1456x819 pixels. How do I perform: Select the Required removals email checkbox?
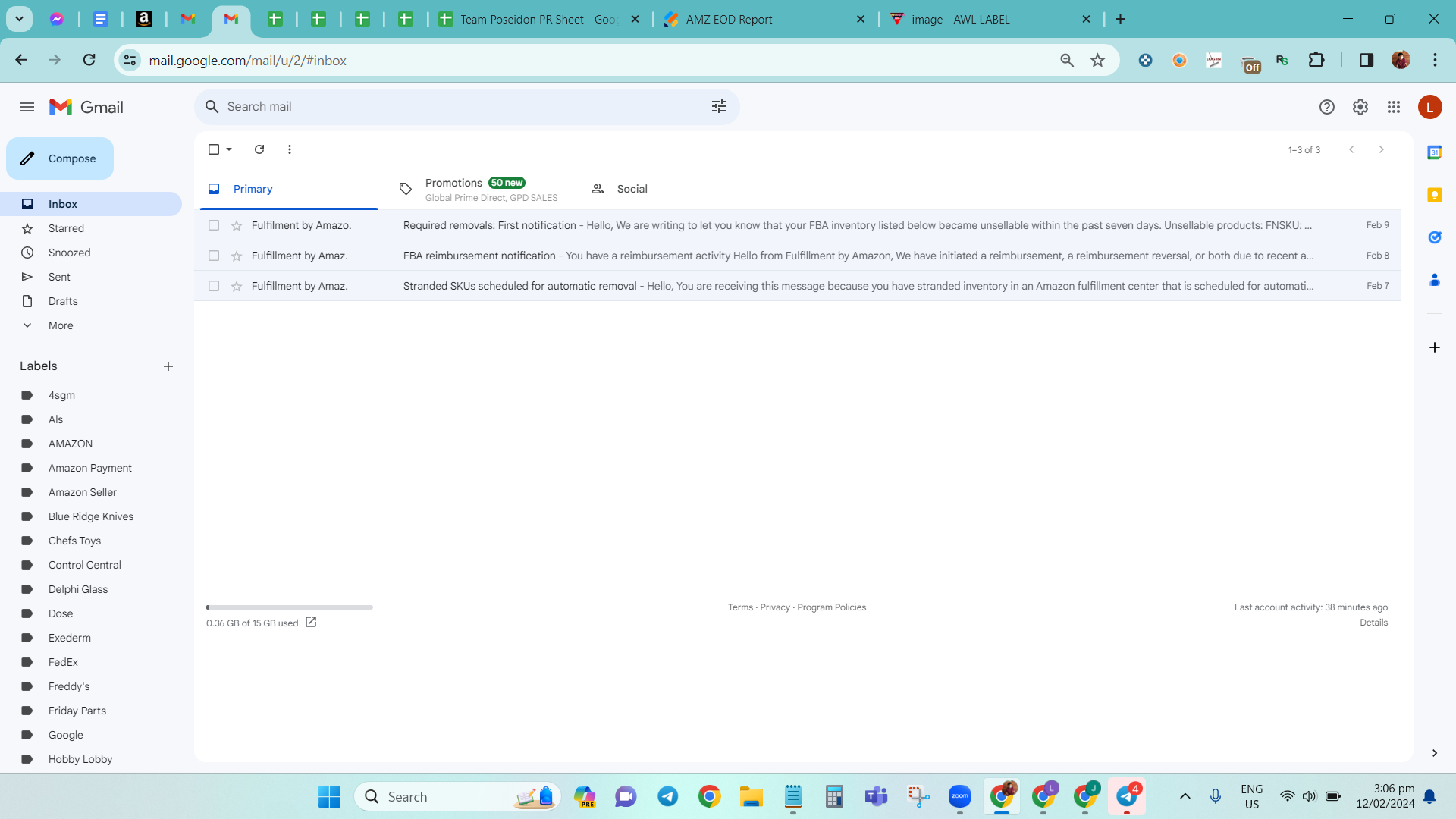coord(214,225)
